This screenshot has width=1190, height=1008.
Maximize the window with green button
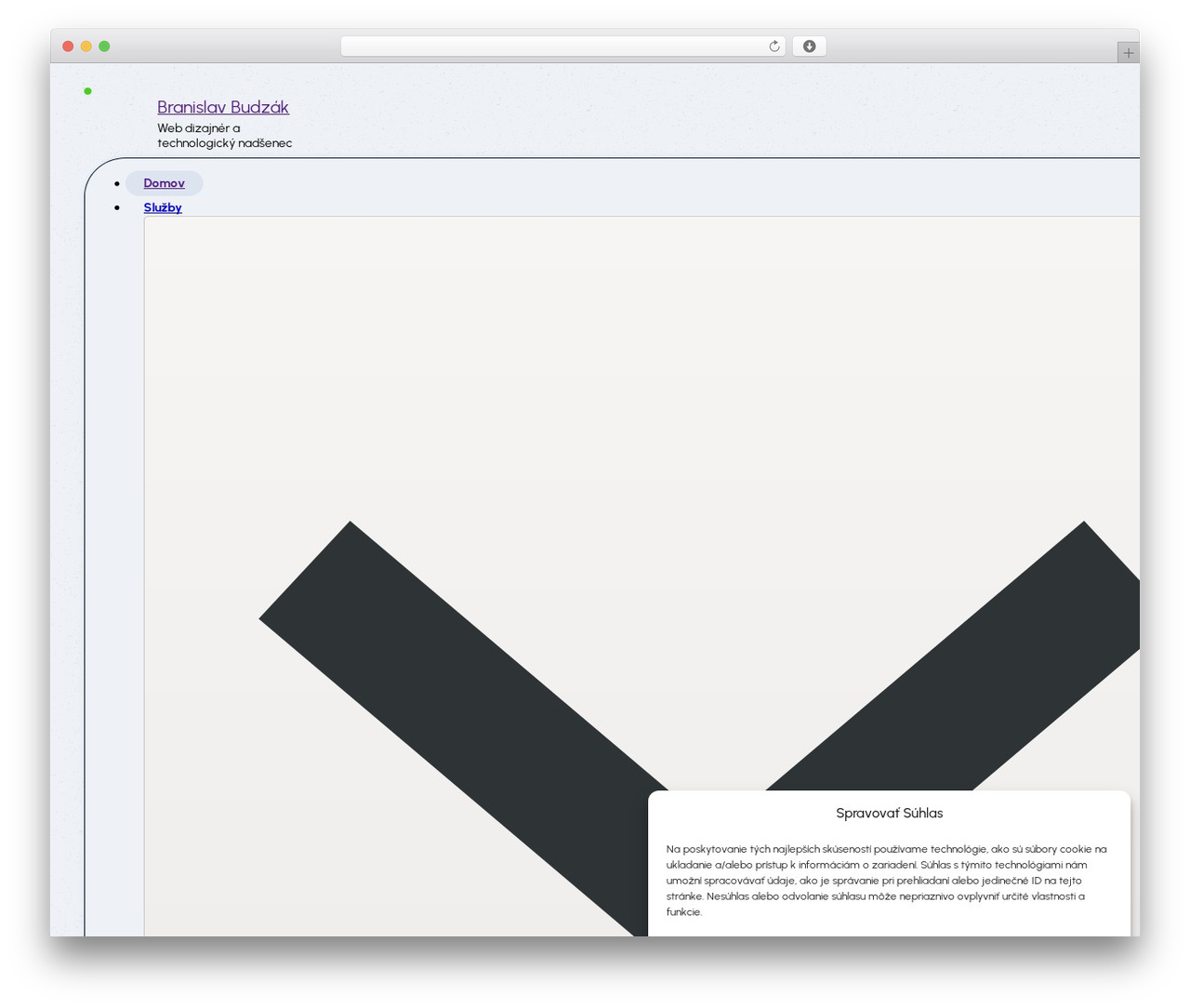point(104,46)
